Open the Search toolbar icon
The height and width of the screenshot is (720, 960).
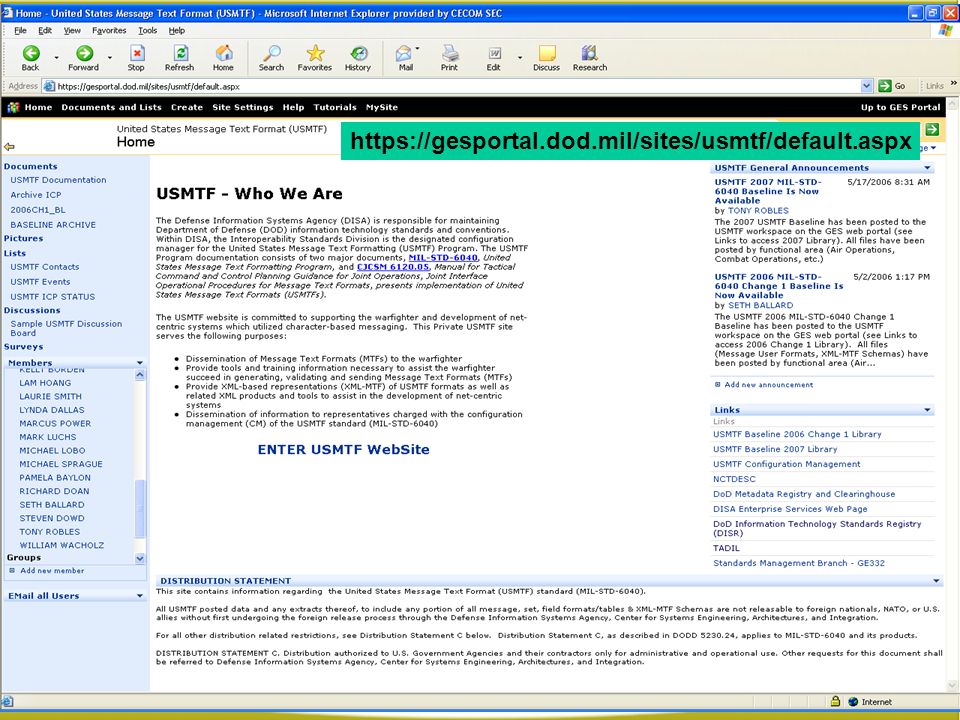point(271,53)
